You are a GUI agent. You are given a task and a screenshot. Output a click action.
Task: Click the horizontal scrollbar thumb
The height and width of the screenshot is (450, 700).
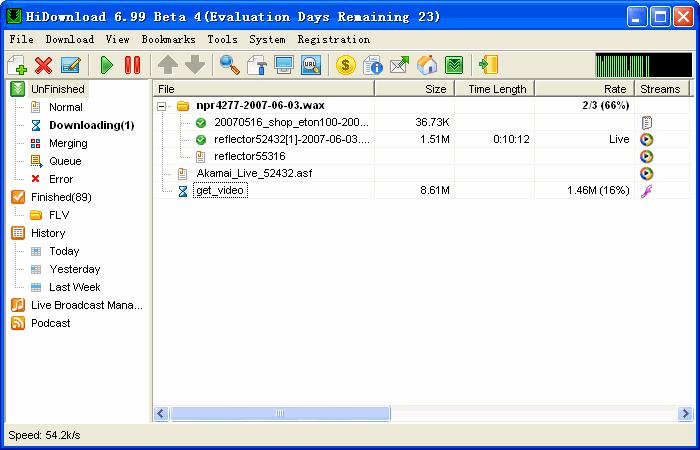(280, 413)
